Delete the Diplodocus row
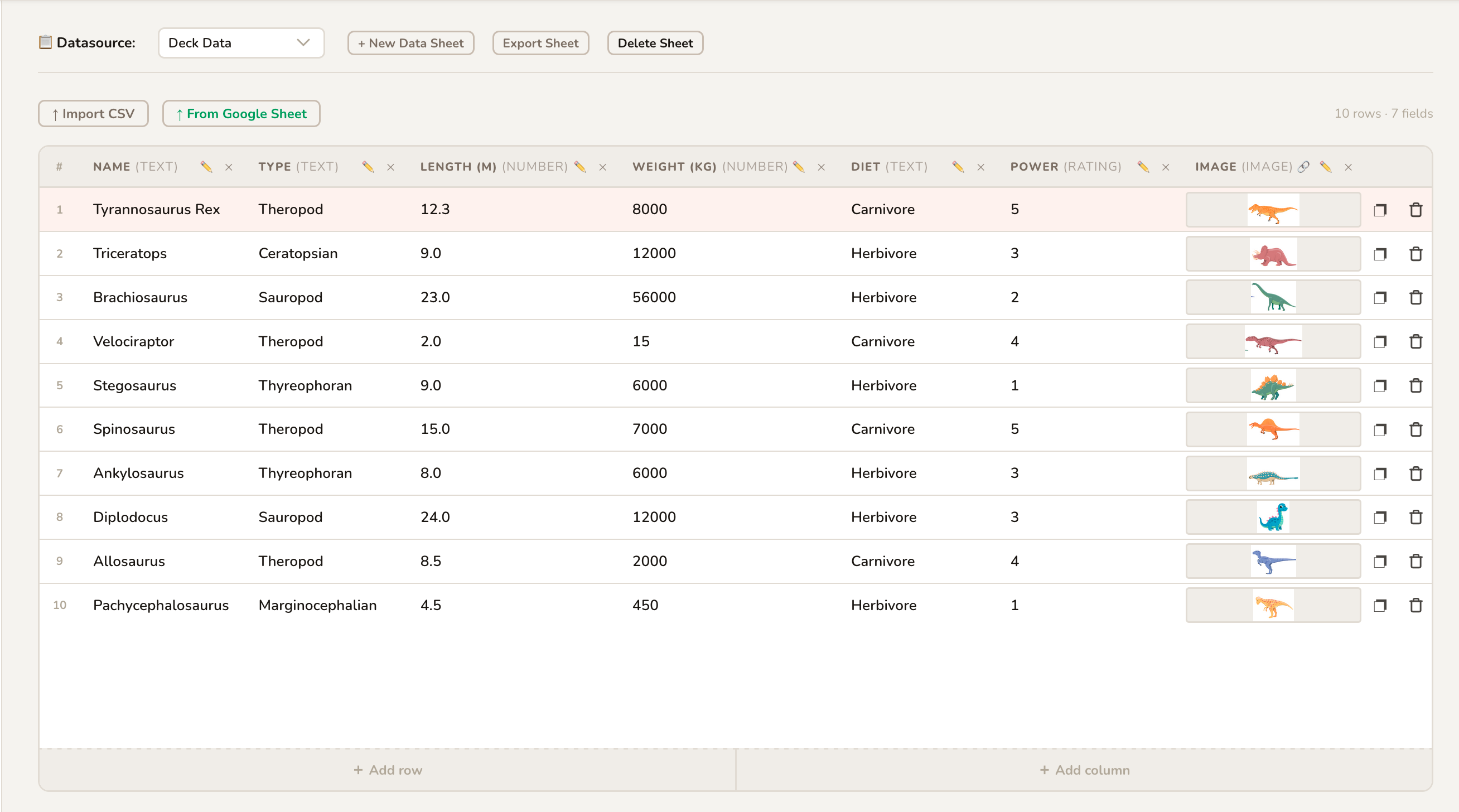 pos(1416,517)
